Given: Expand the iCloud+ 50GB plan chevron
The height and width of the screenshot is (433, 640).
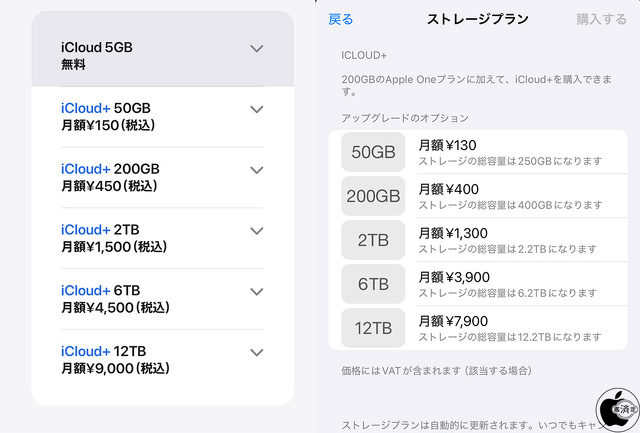Looking at the screenshot, I should [x=257, y=109].
